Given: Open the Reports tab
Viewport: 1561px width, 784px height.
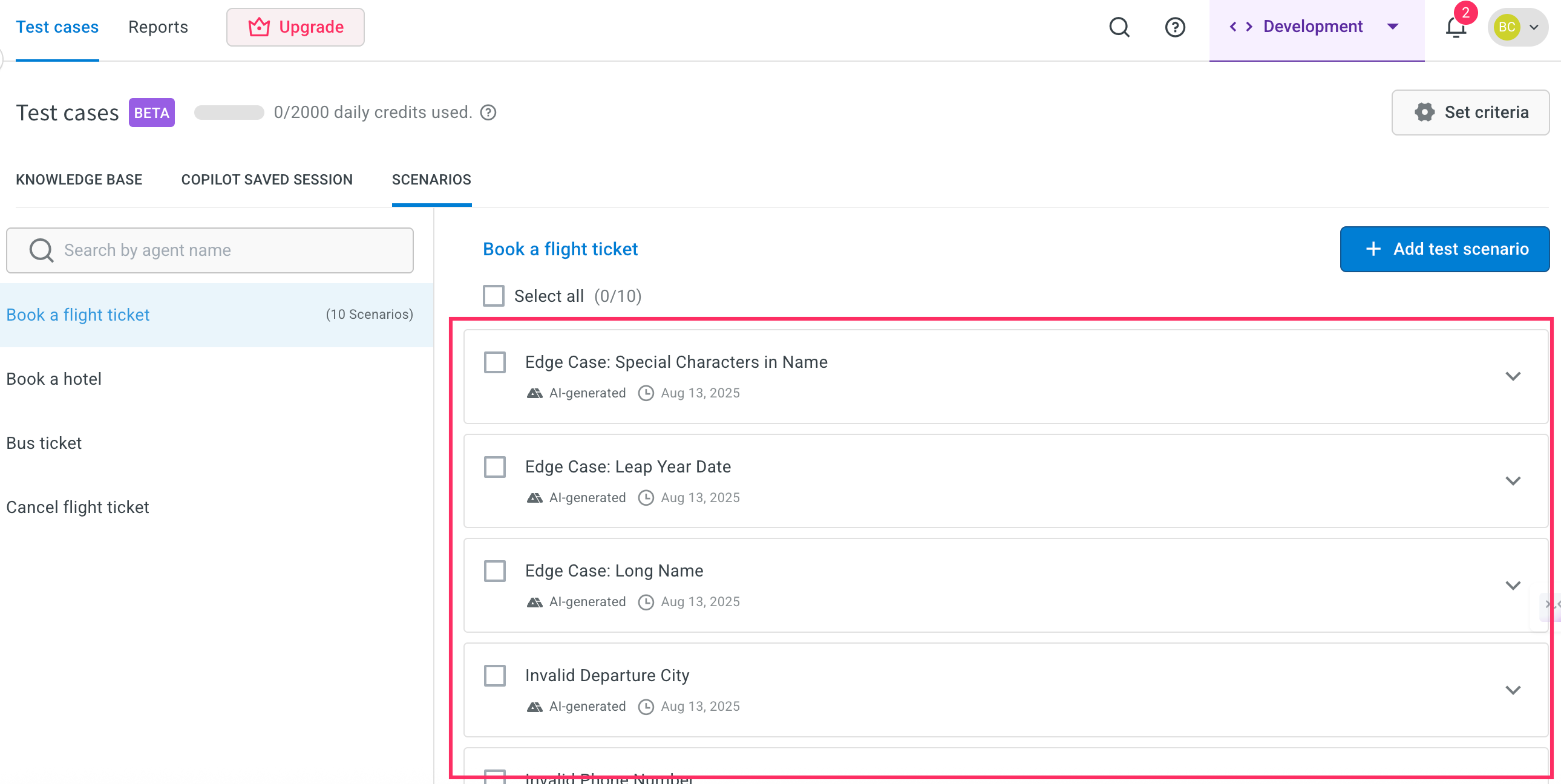Looking at the screenshot, I should [x=157, y=27].
